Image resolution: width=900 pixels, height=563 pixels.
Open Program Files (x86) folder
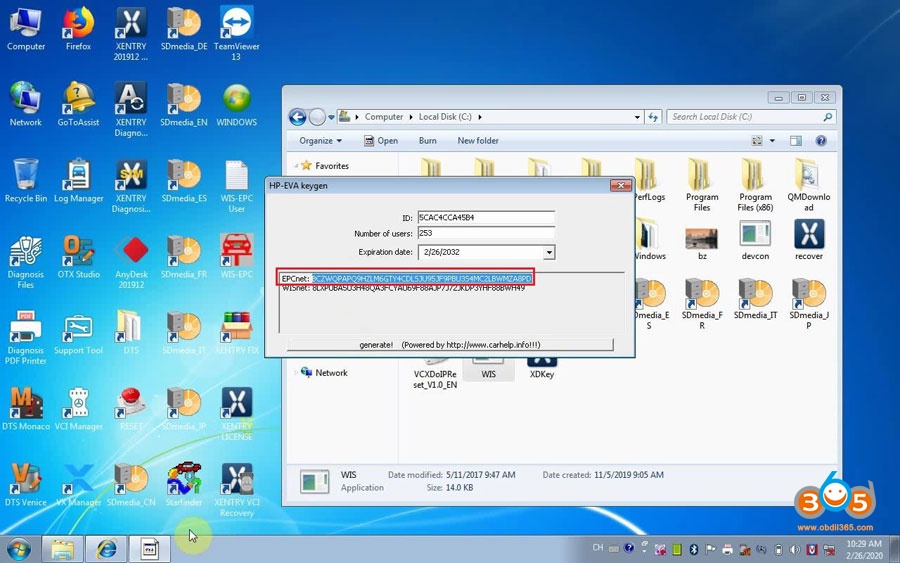[755, 185]
